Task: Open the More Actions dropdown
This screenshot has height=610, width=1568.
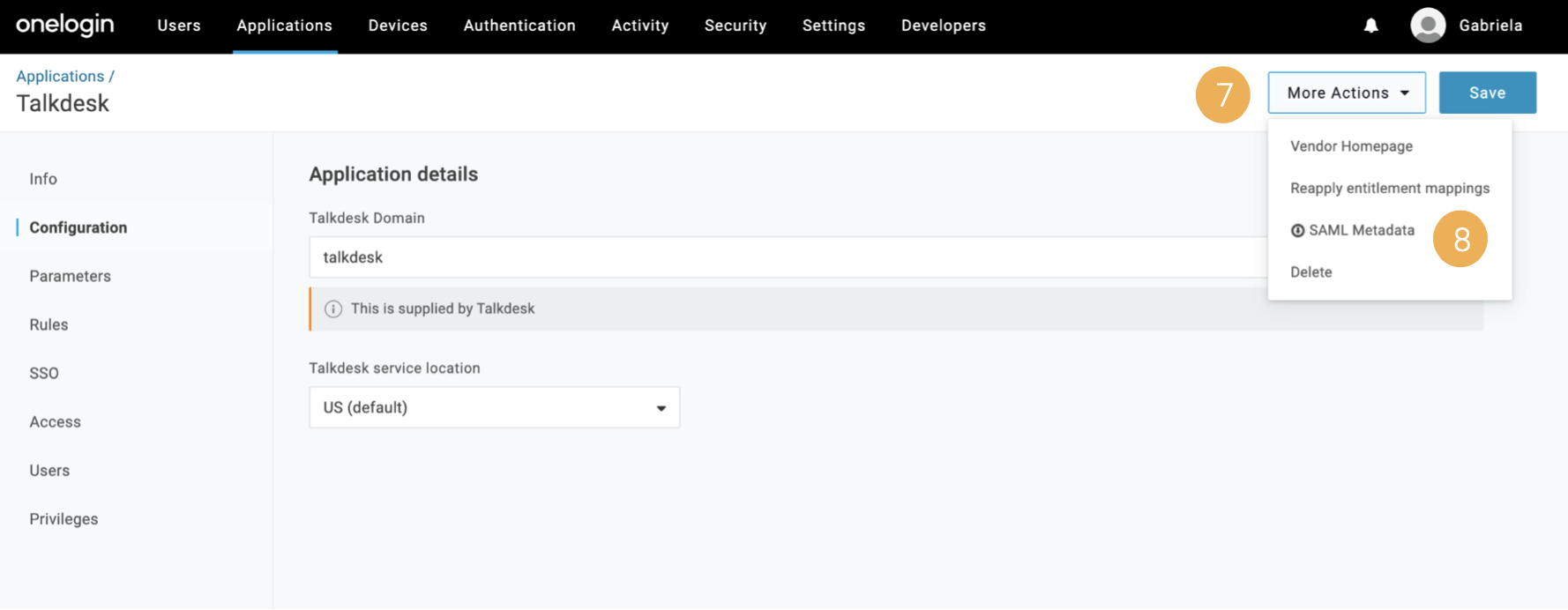Action: [1347, 93]
